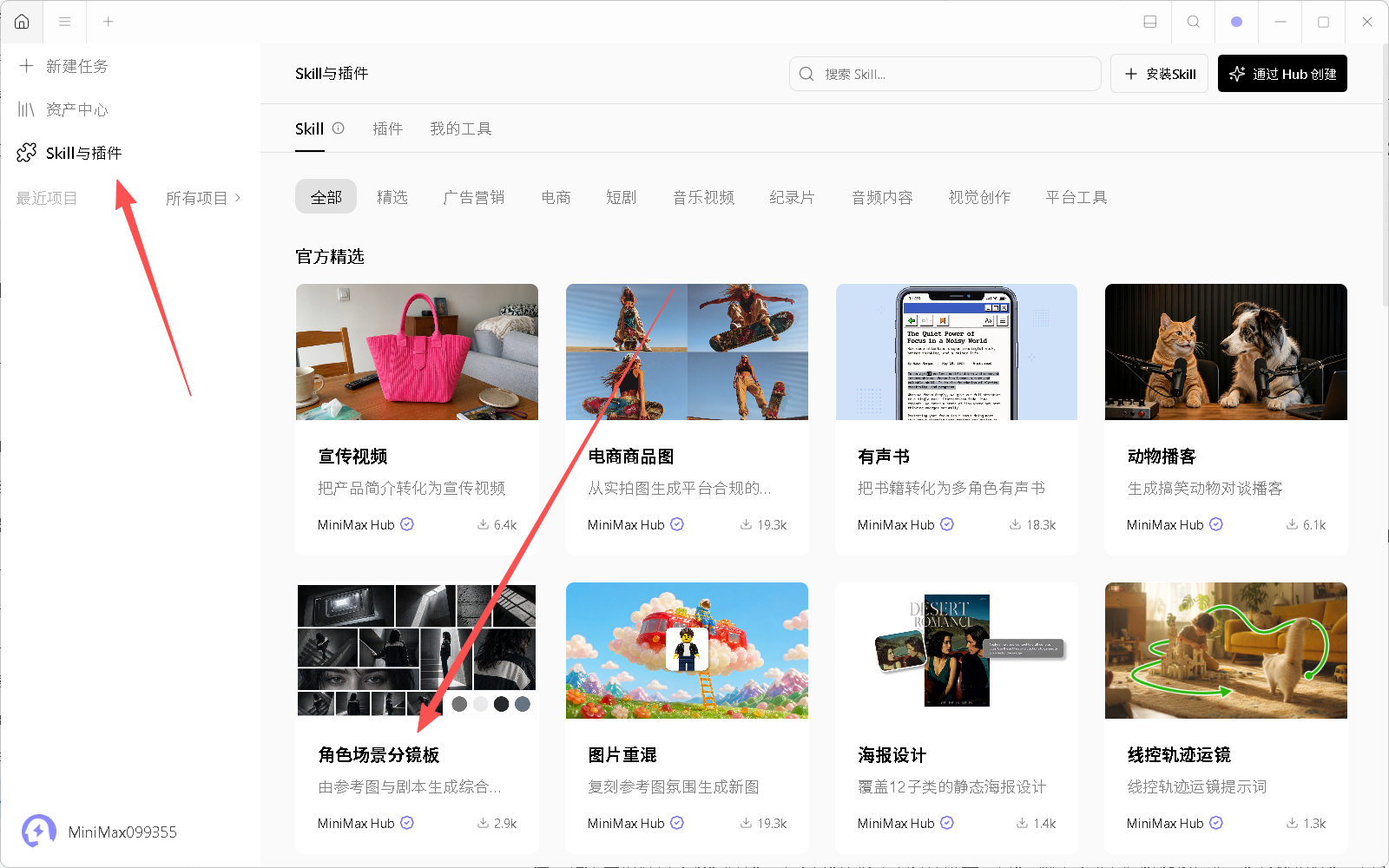The image size is (1389, 868).
Task: Select the 音频内容 category filter
Action: (882, 197)
